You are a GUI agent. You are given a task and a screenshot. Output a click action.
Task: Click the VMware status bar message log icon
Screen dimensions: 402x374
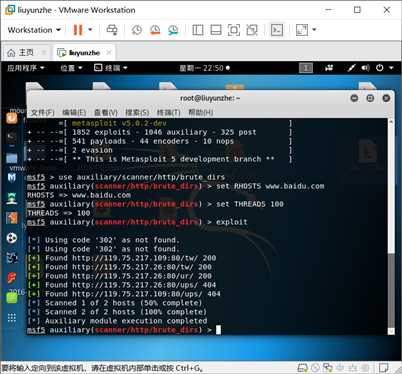(x=384, y=368)
